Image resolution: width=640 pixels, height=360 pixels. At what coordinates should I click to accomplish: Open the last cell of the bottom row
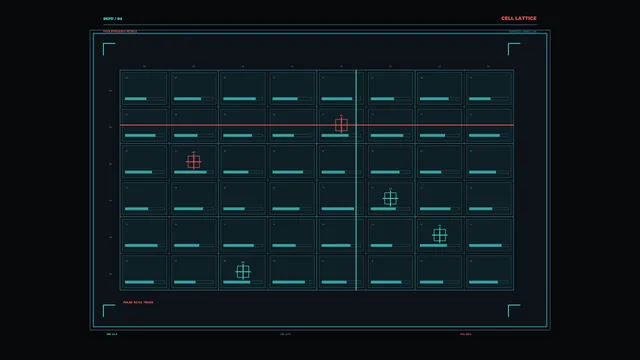489,272
